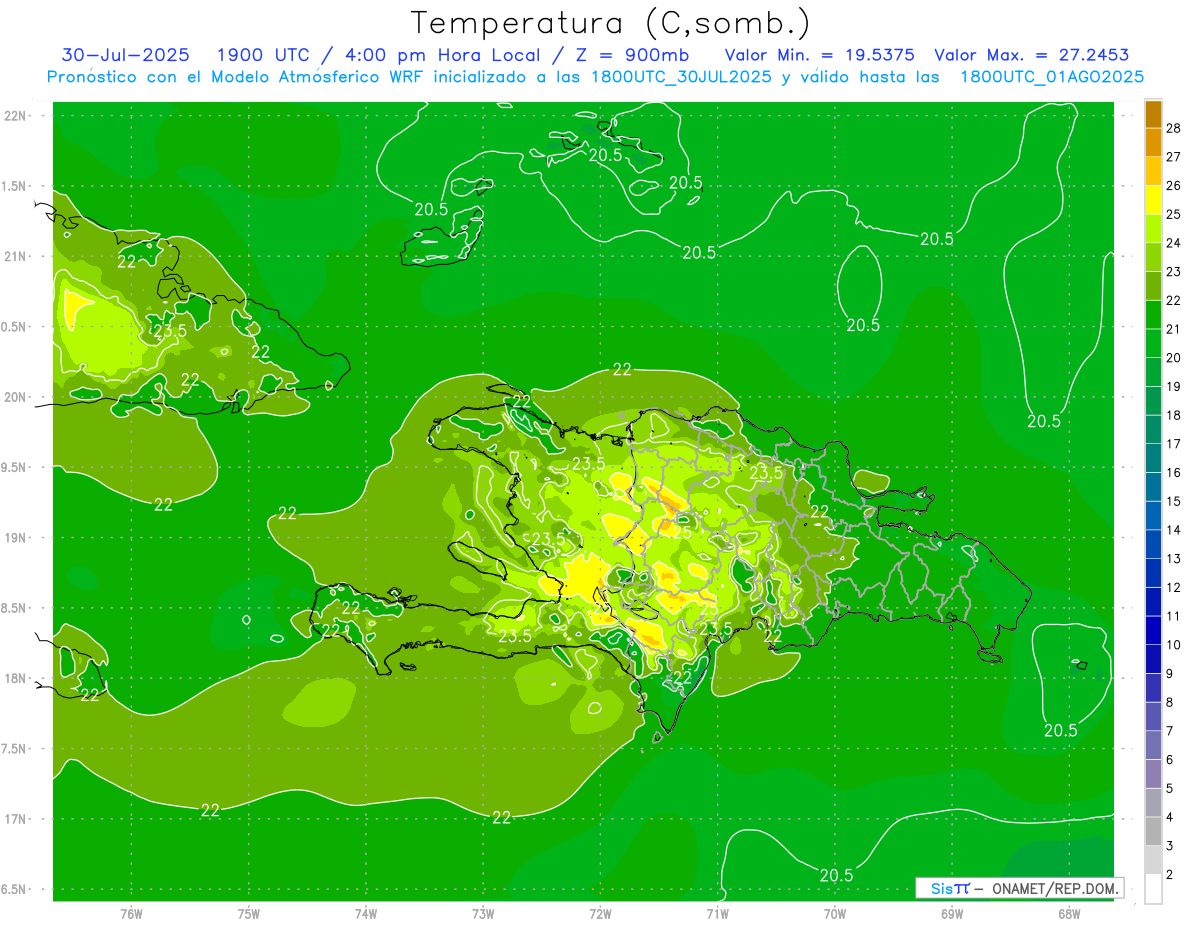The image size is (1200, 927).
Task: Click the "12" legend scale value
Action: 1174,588
